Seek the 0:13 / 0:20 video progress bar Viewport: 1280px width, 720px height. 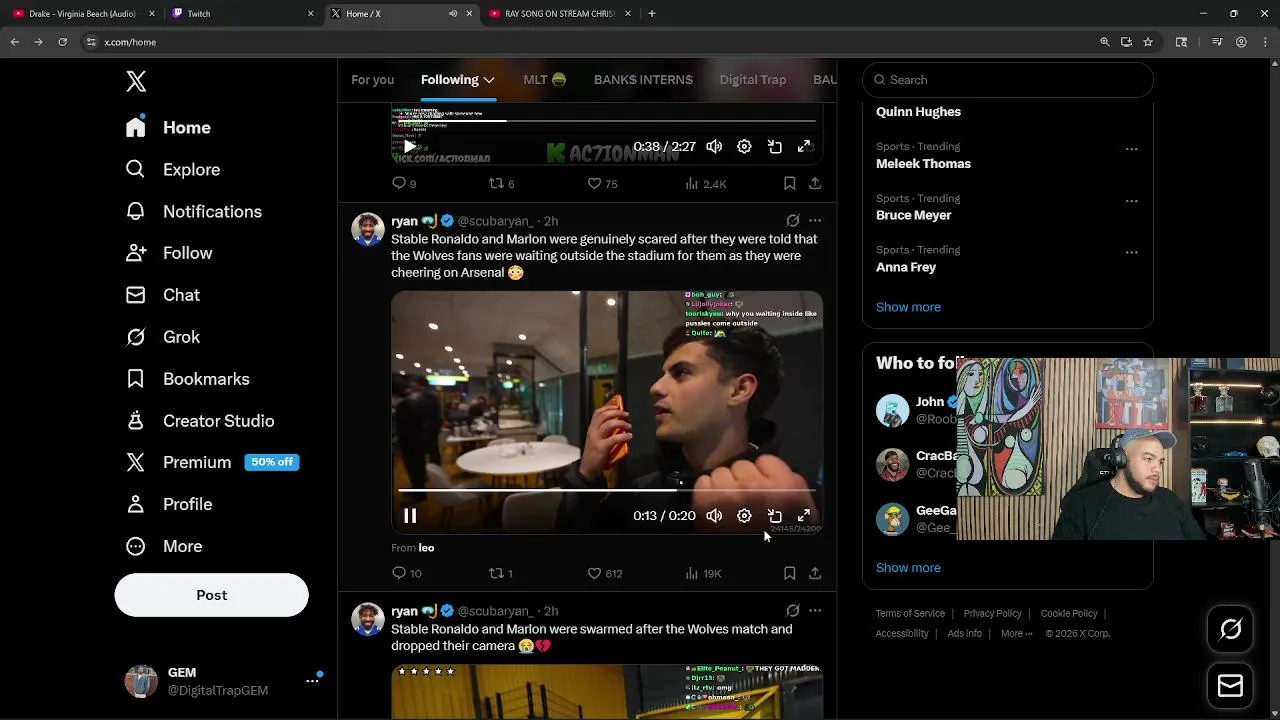pos(607,491)
